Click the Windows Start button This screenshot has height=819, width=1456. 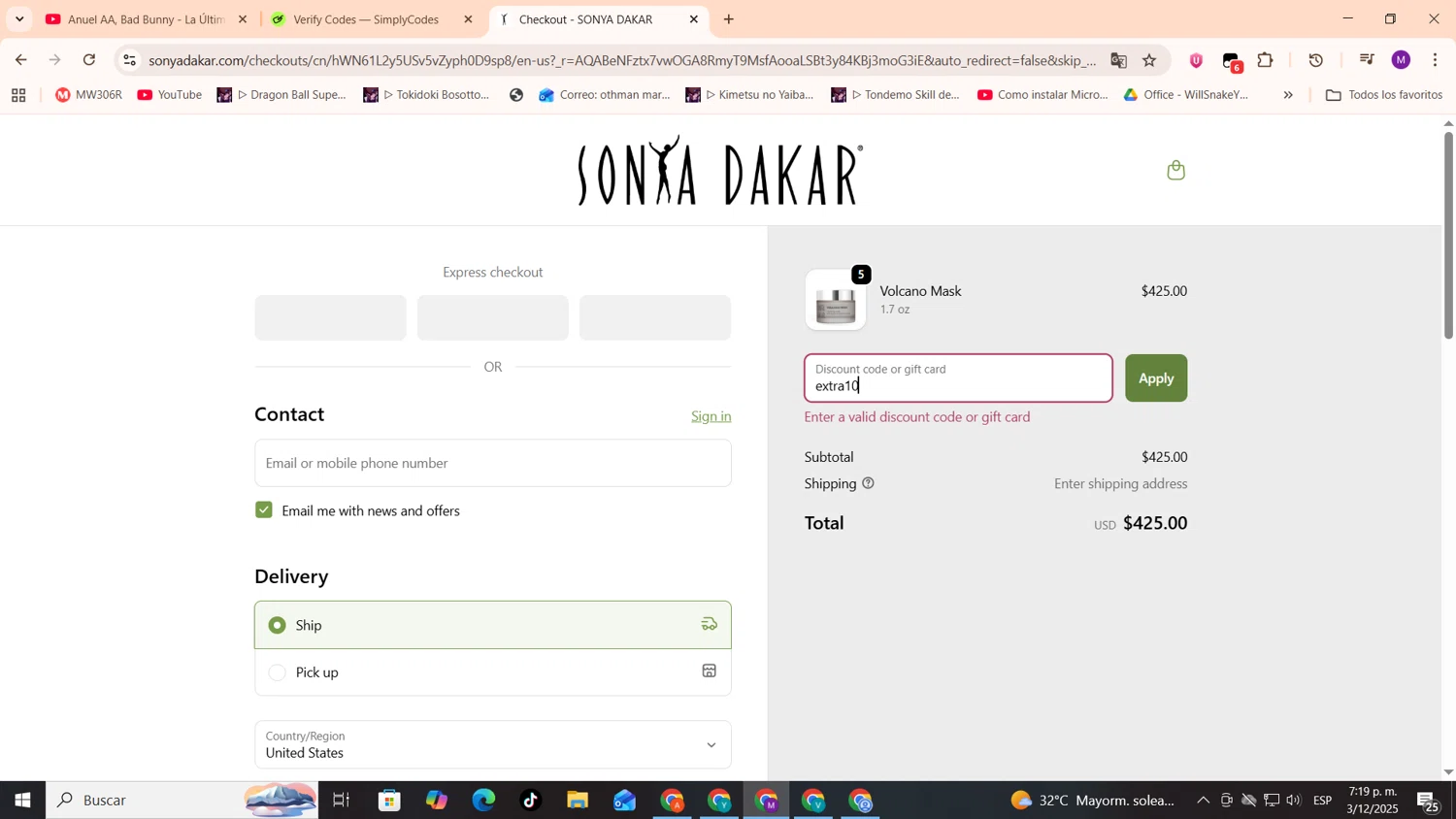click(x=22, y=801)
